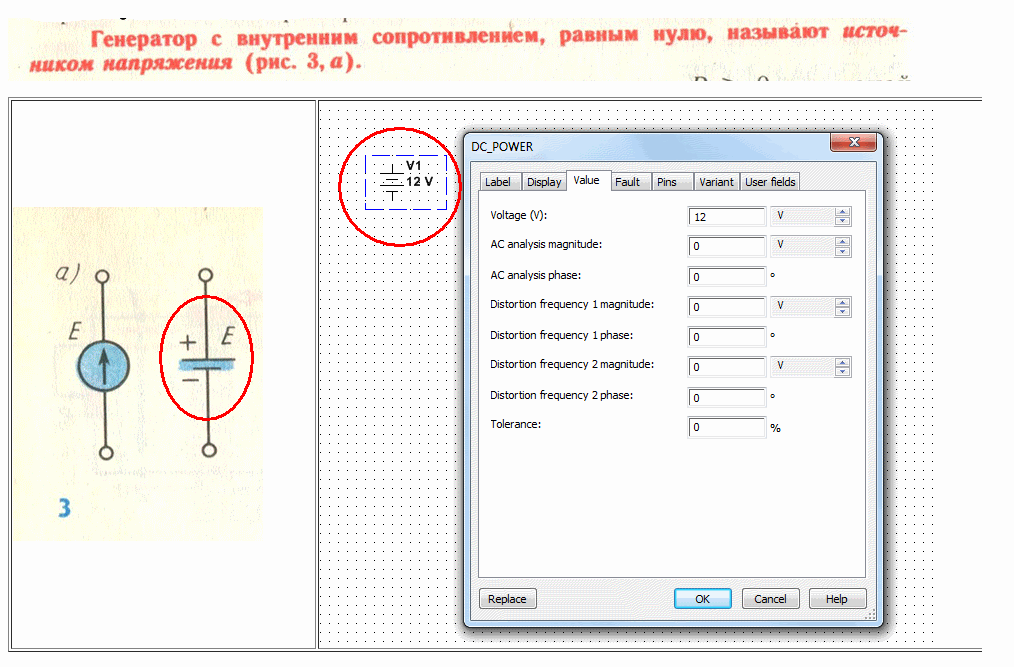
Task: Confirm the dialog with OK
Action: point(702,599)
